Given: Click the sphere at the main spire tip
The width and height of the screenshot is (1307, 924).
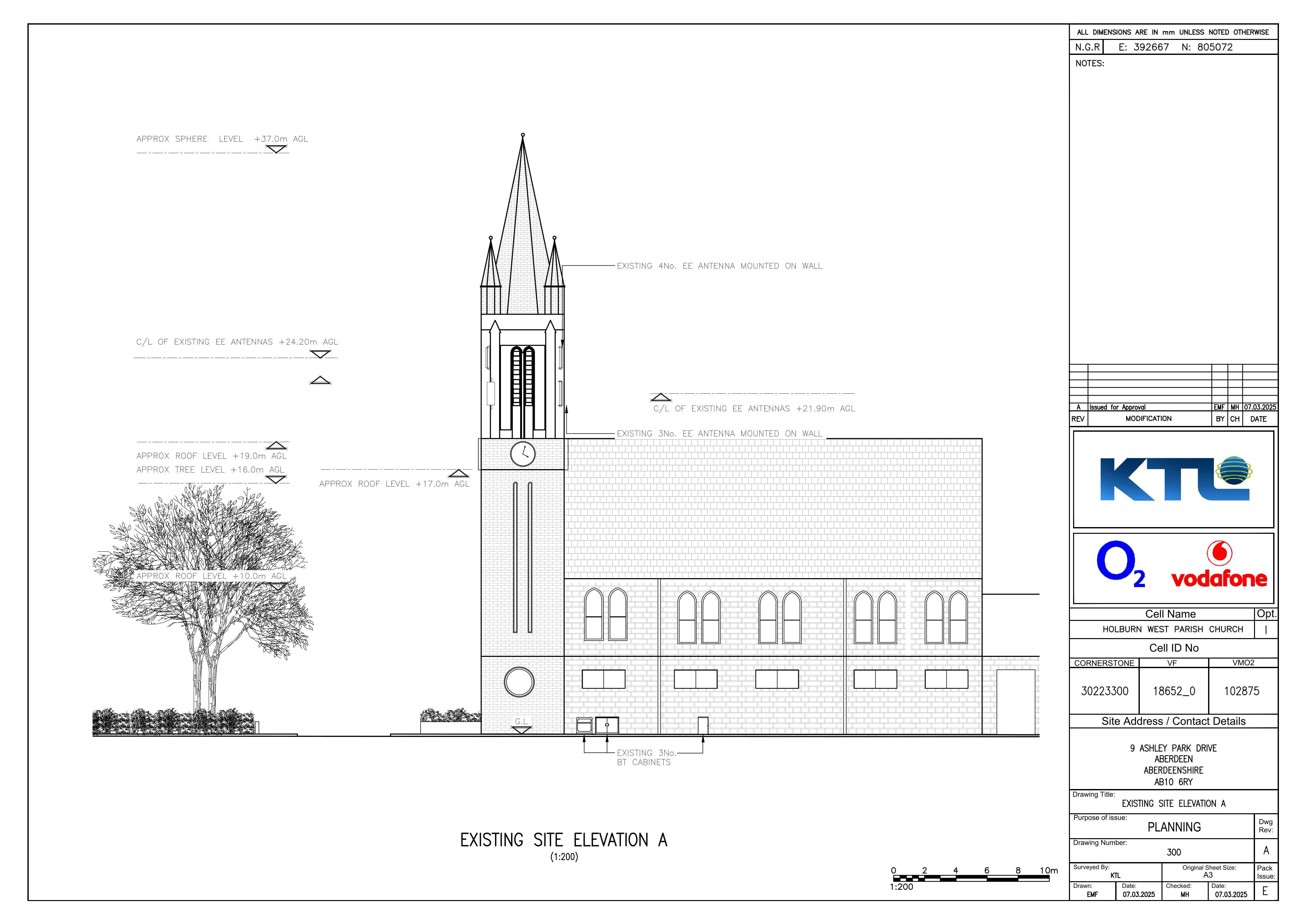Looking at the screenshot, I should [523, 135].
